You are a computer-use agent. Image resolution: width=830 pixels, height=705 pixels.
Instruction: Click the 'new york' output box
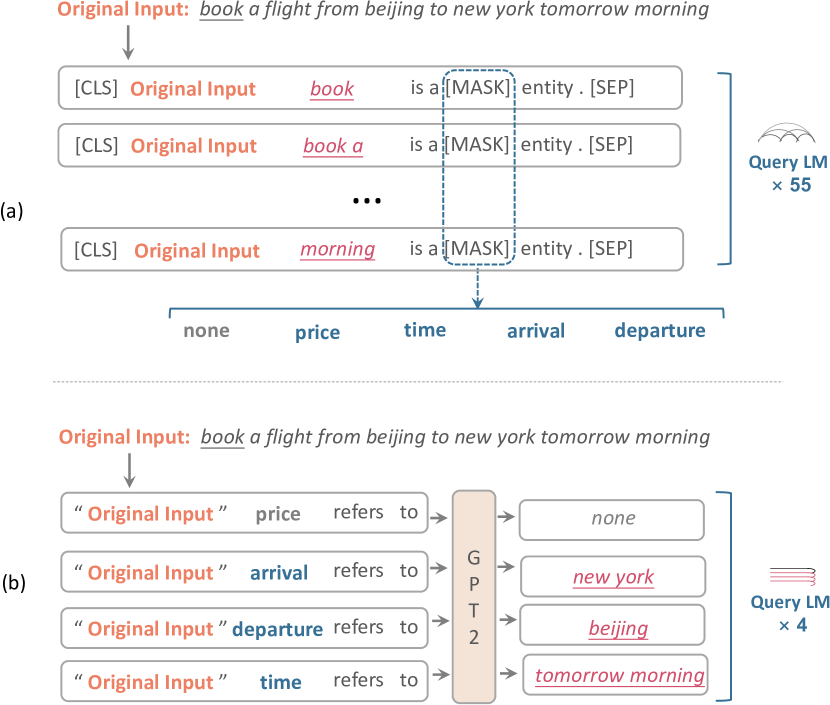pyautogui.click(x=613, y=576)
